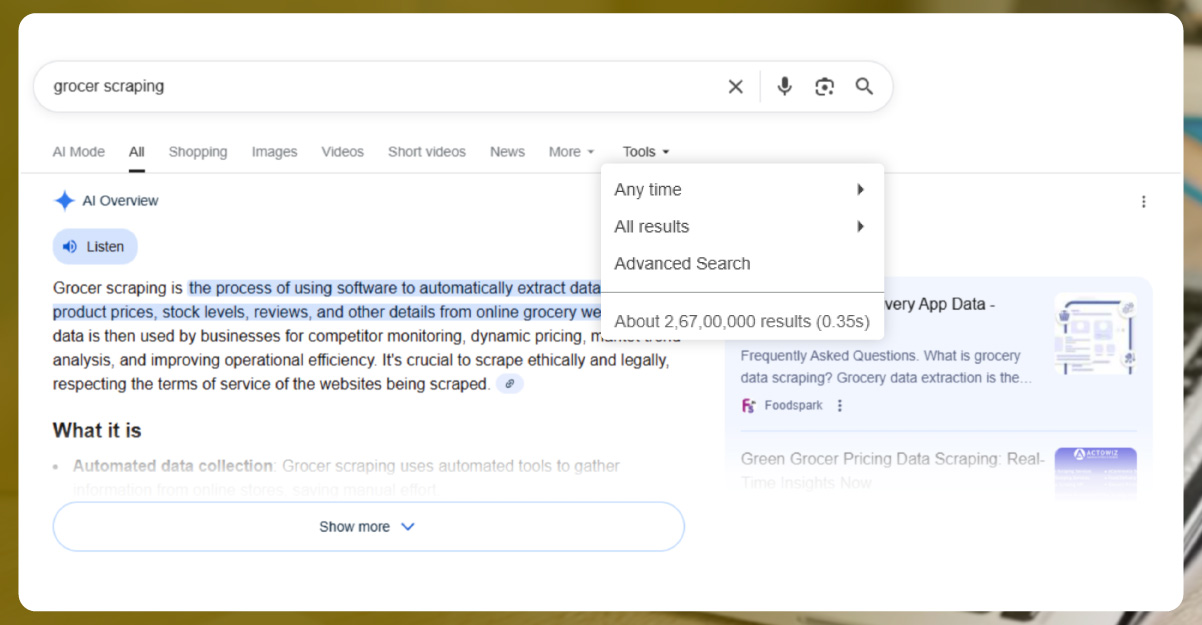Expand the Any time filter submenu
This screenshot has width=1202, height=625.
740,190
